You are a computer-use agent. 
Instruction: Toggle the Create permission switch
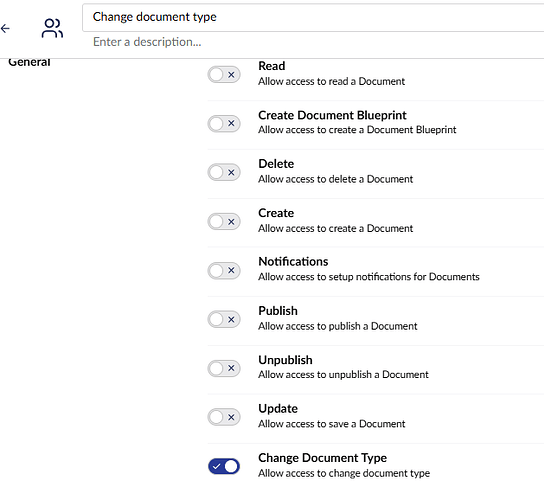224,222
